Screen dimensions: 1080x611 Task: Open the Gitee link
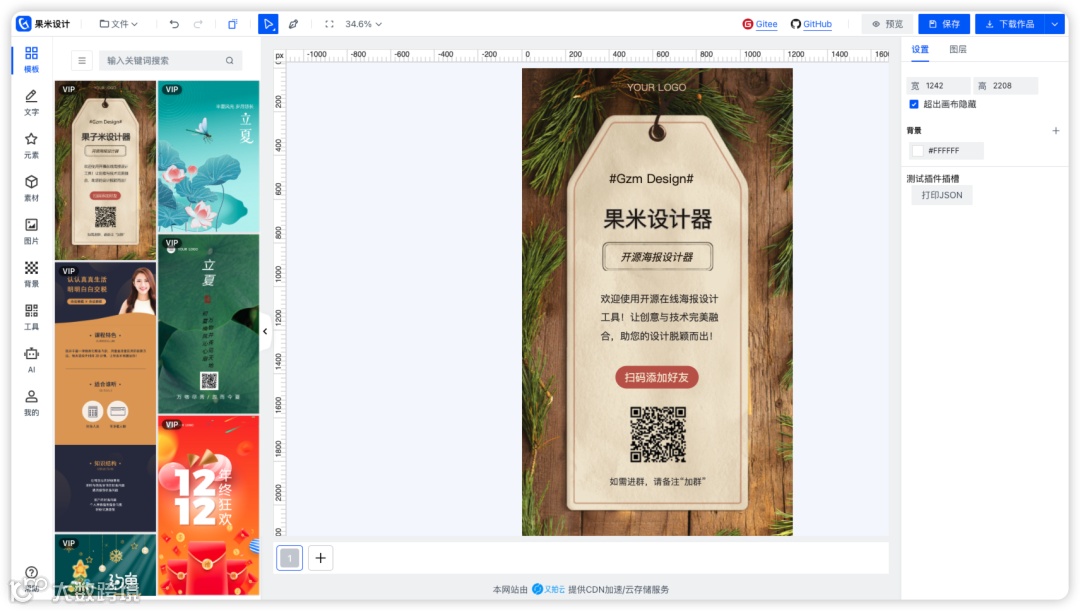coord(760,24)
